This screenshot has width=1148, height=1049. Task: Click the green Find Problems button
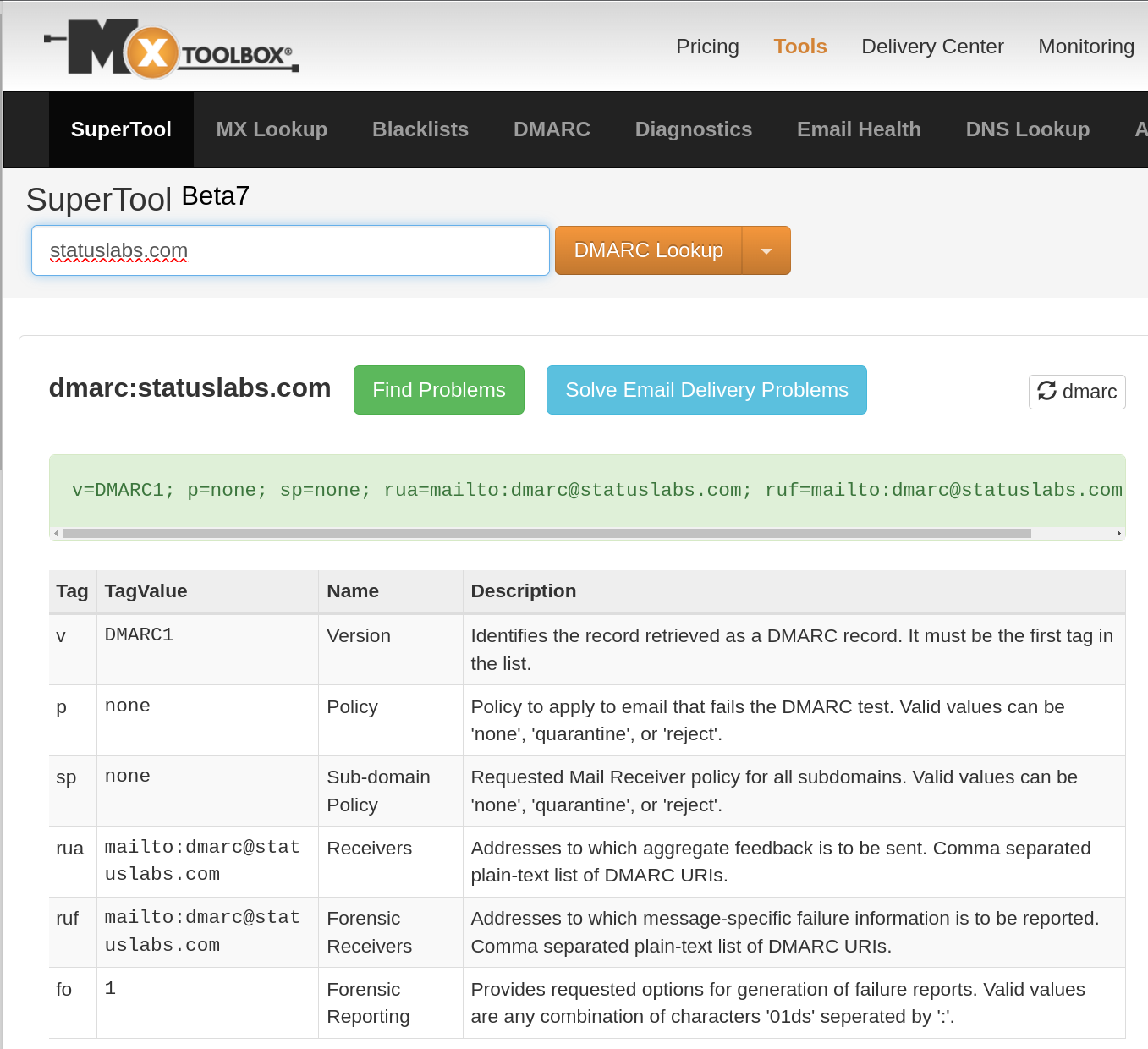[x=439, y=390]
